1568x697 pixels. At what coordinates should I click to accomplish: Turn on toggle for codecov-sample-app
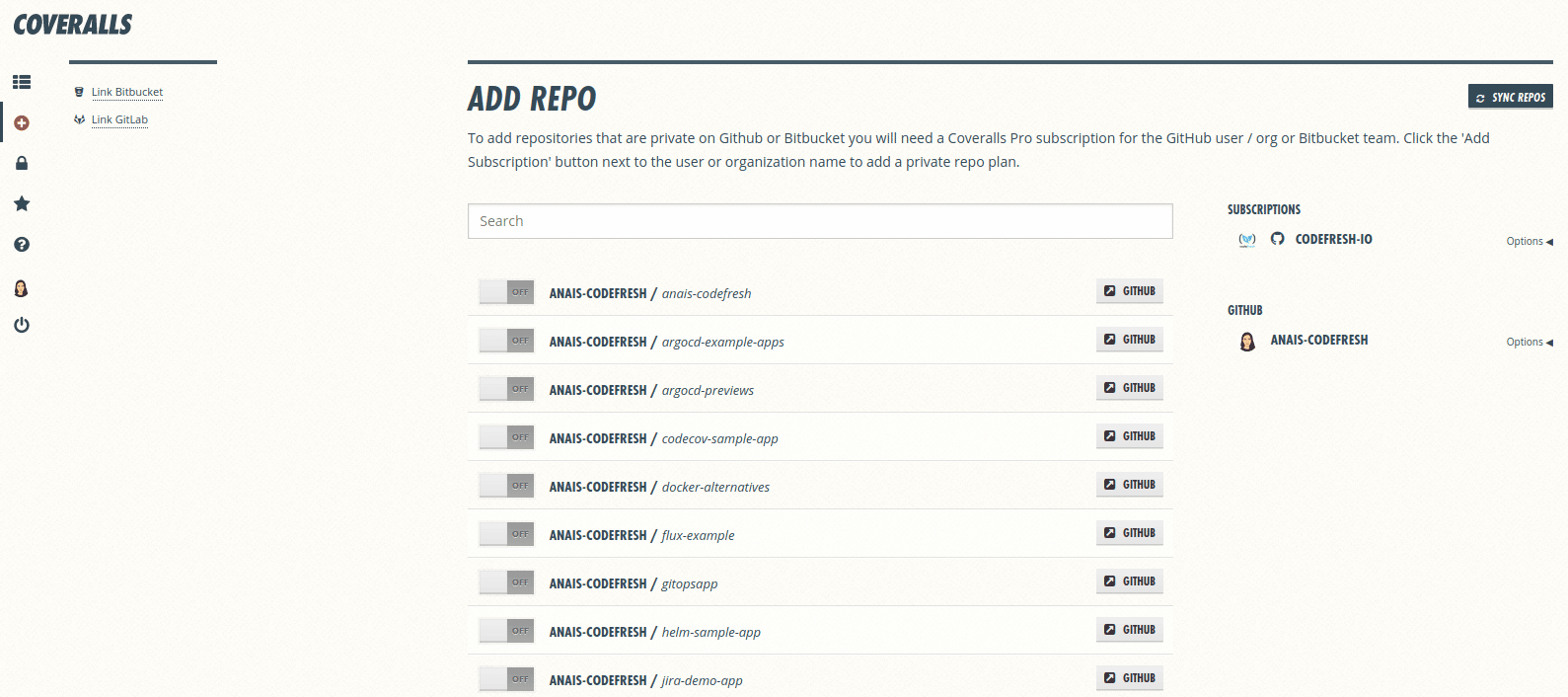point(506,437)
